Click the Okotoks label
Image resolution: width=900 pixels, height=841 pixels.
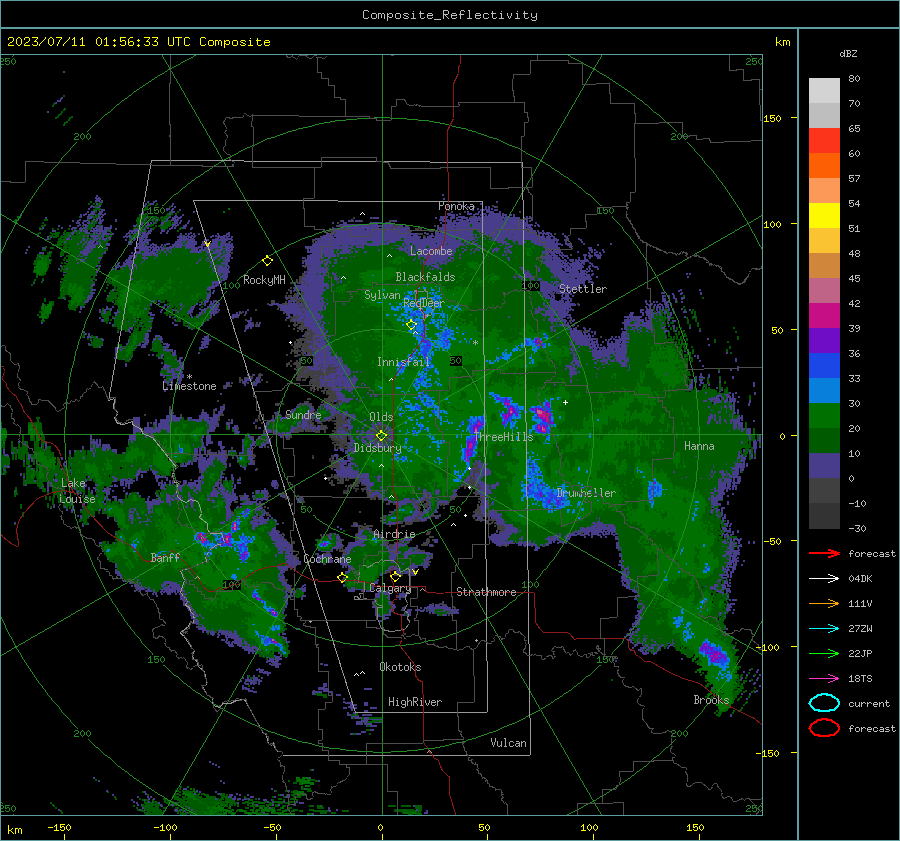pyautogui.click(x=400, y=667)
